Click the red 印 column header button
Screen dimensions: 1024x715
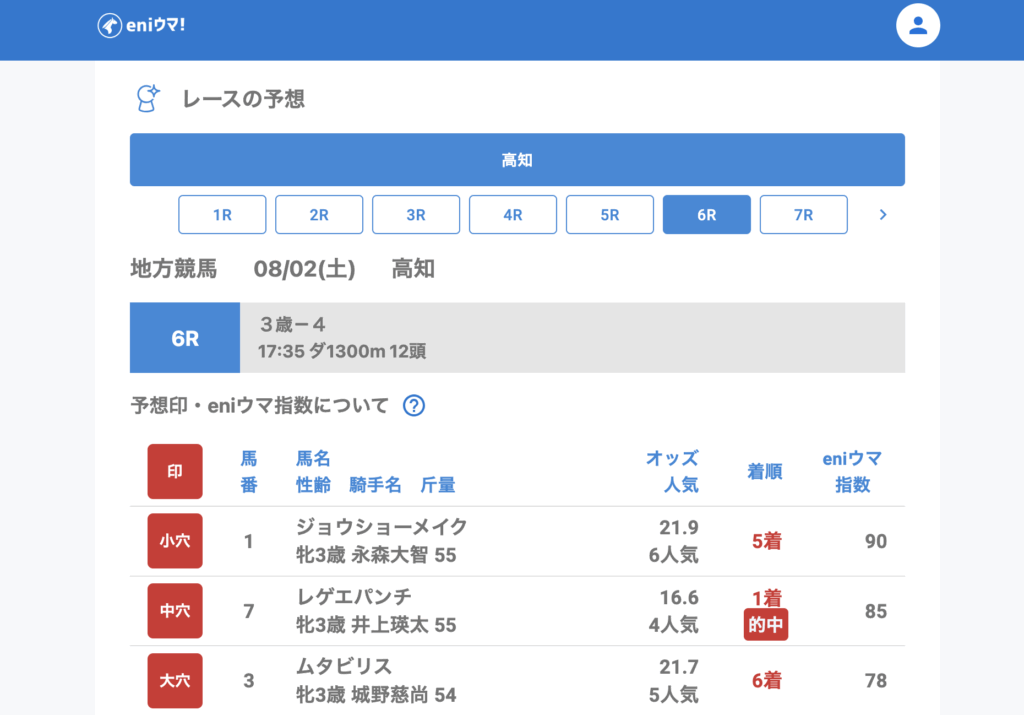point(175,471)
